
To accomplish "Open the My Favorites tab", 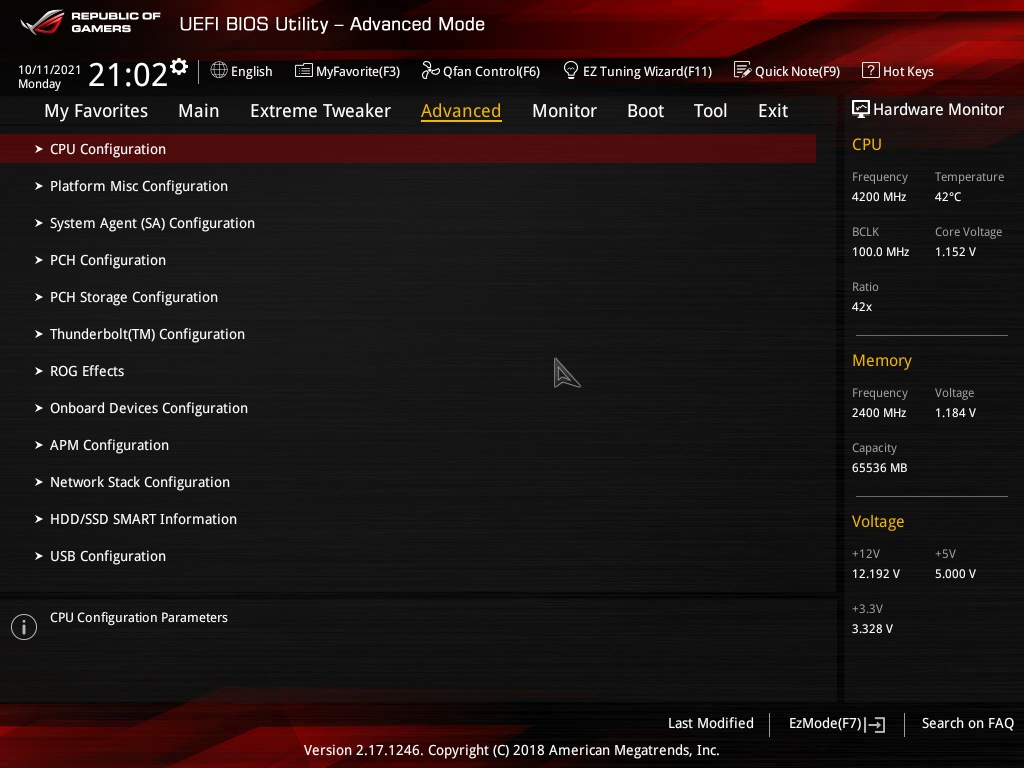I will 96,111.
